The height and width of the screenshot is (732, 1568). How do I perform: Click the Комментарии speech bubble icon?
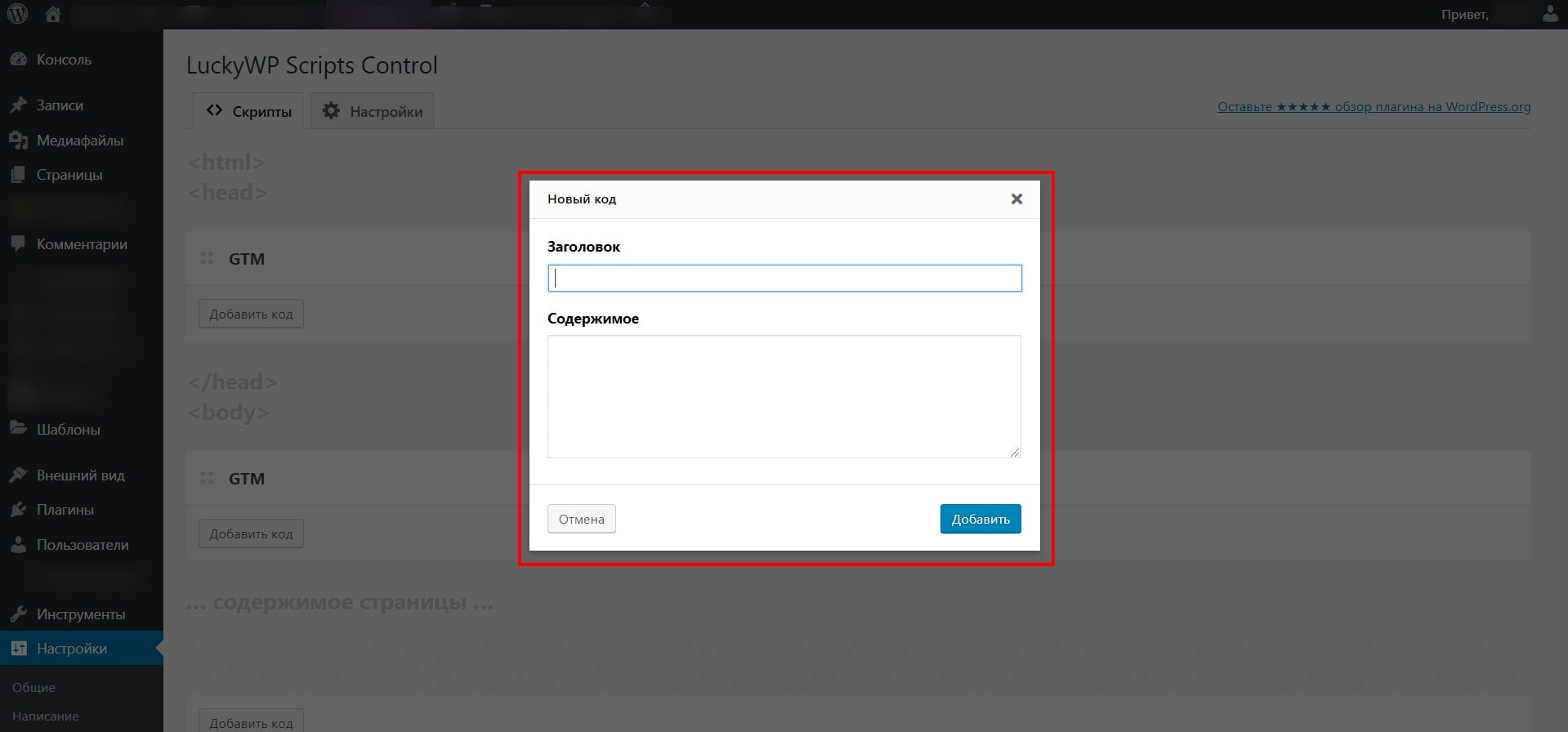coord(18,244)
